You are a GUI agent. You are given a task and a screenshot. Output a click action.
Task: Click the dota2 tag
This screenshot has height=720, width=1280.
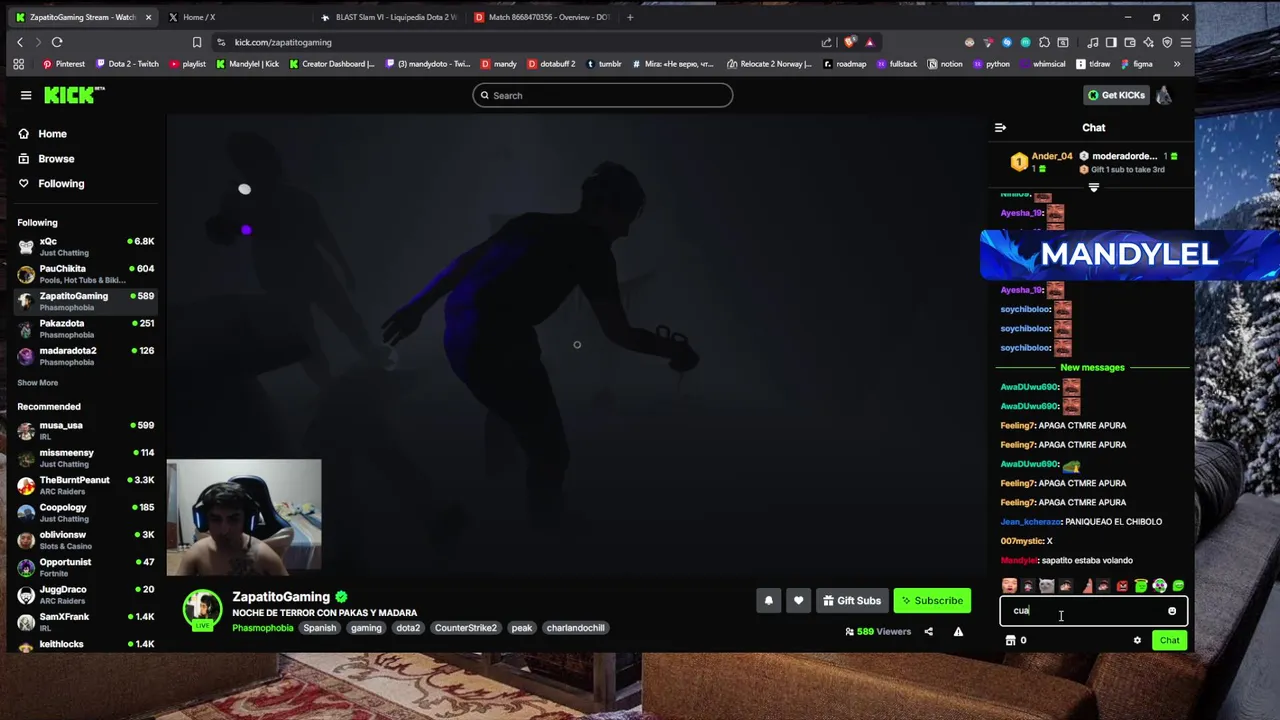(408, 628)
